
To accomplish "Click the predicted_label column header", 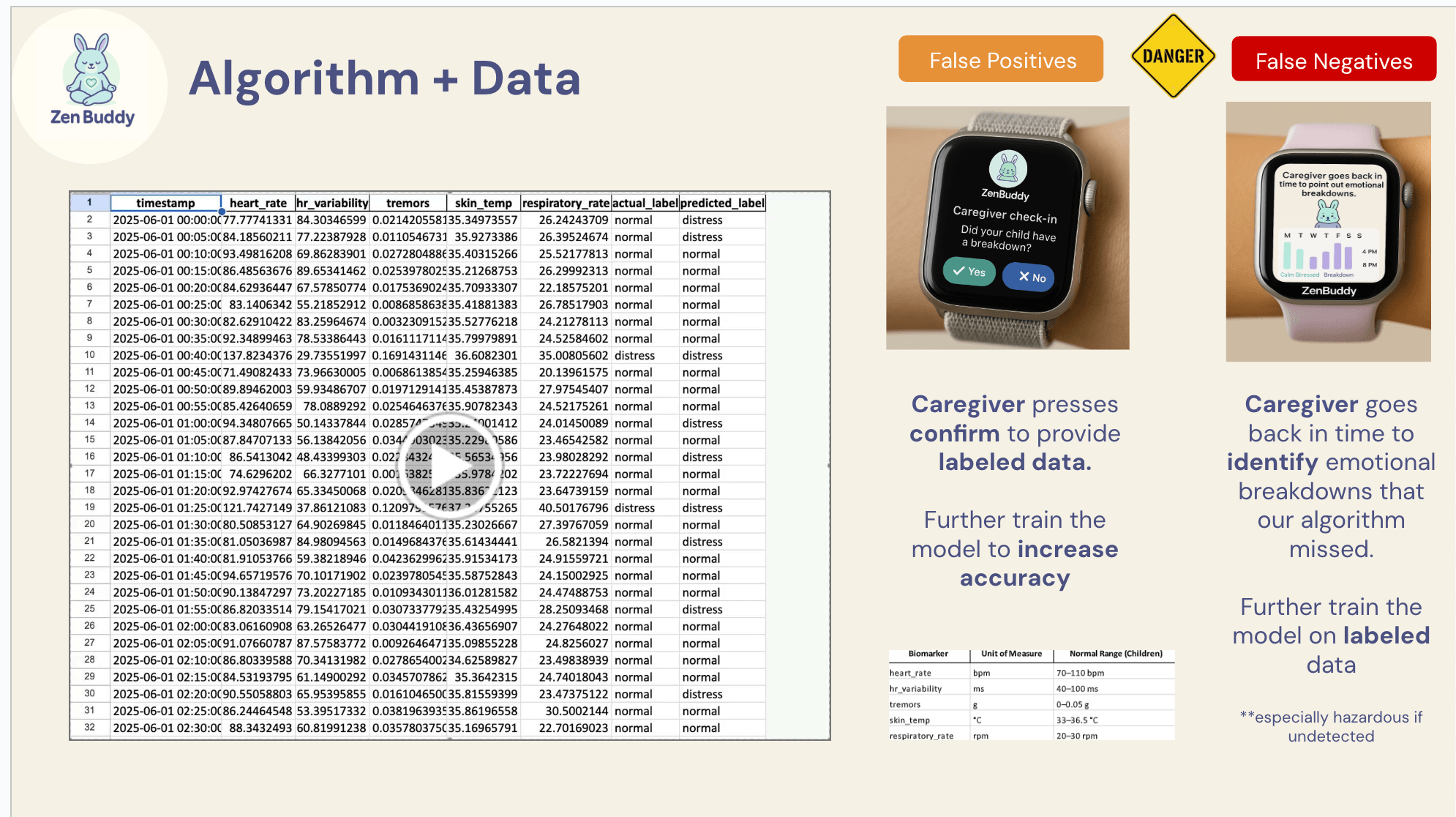I will (x=722, y=203).
